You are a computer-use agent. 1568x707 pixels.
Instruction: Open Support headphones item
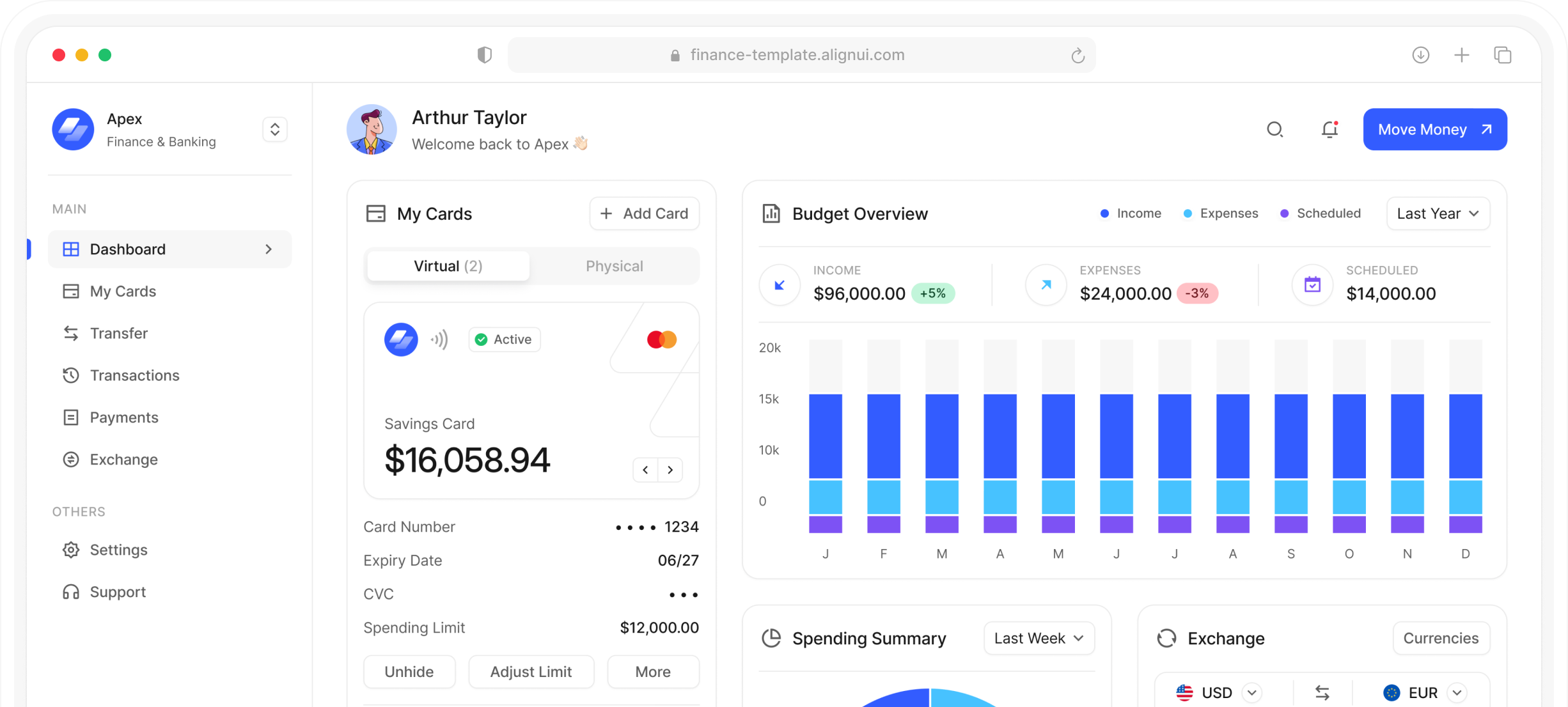pos(118,592)
